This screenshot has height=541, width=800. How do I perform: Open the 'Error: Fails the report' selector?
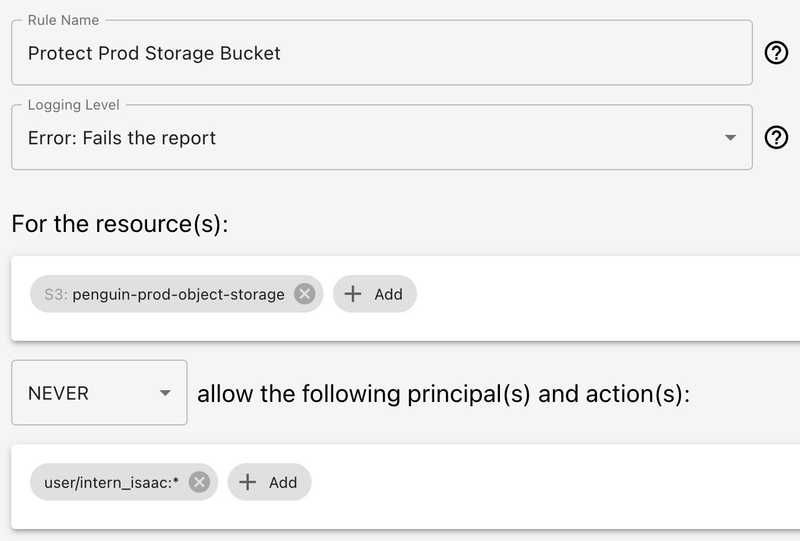tap(380, 138)
